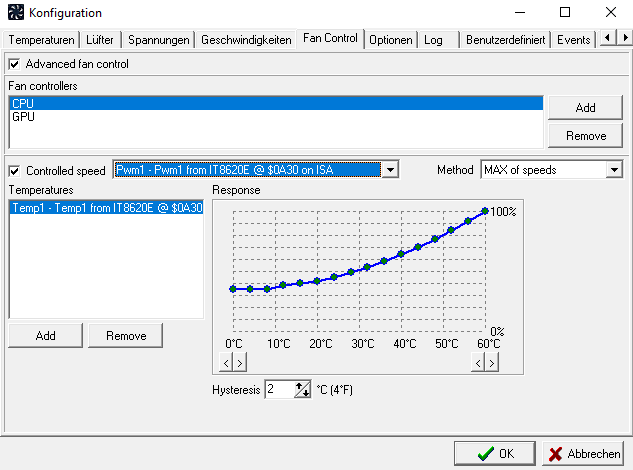
Task: Click Remove below Temperatures list
Action: pyautogui.click(x=126, y=336)
